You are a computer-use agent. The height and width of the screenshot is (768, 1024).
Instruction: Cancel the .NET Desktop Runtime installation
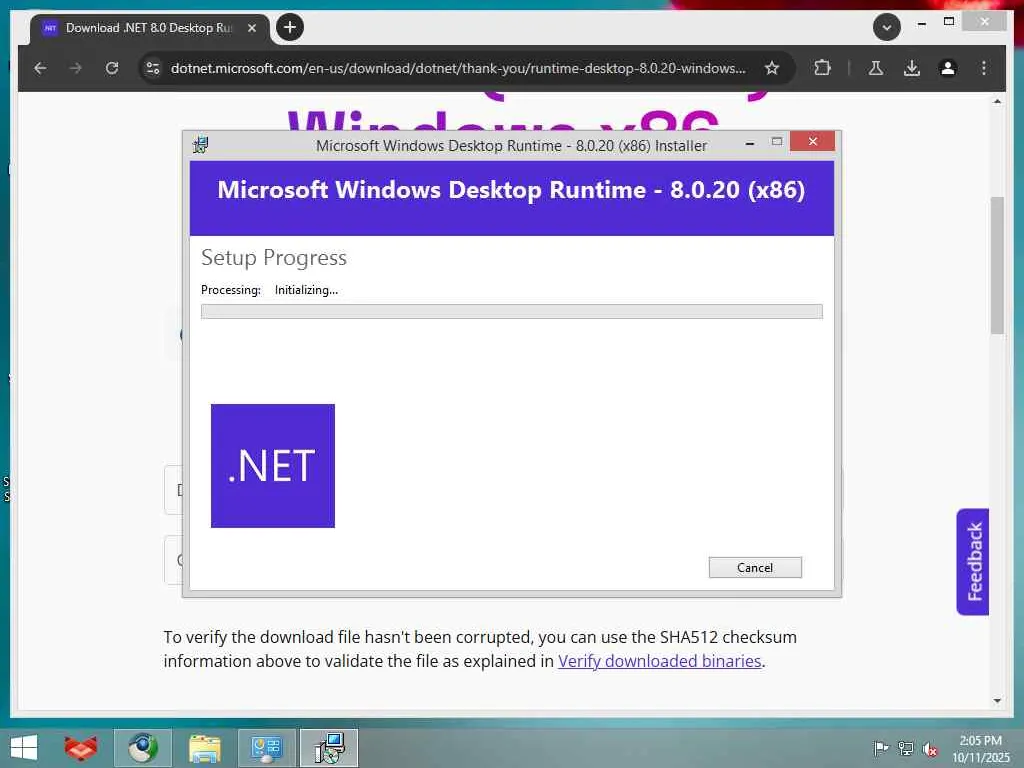click(755, 568)
